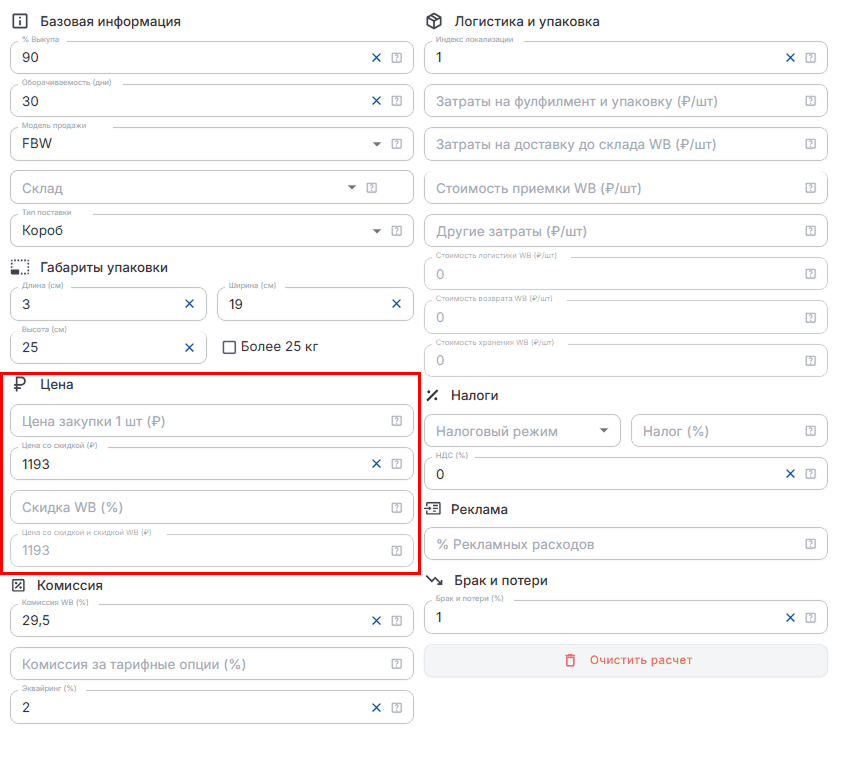This screenshot has height=783, width=842.
Task: Click the Очистить расчет button
Action: (626, 660)
